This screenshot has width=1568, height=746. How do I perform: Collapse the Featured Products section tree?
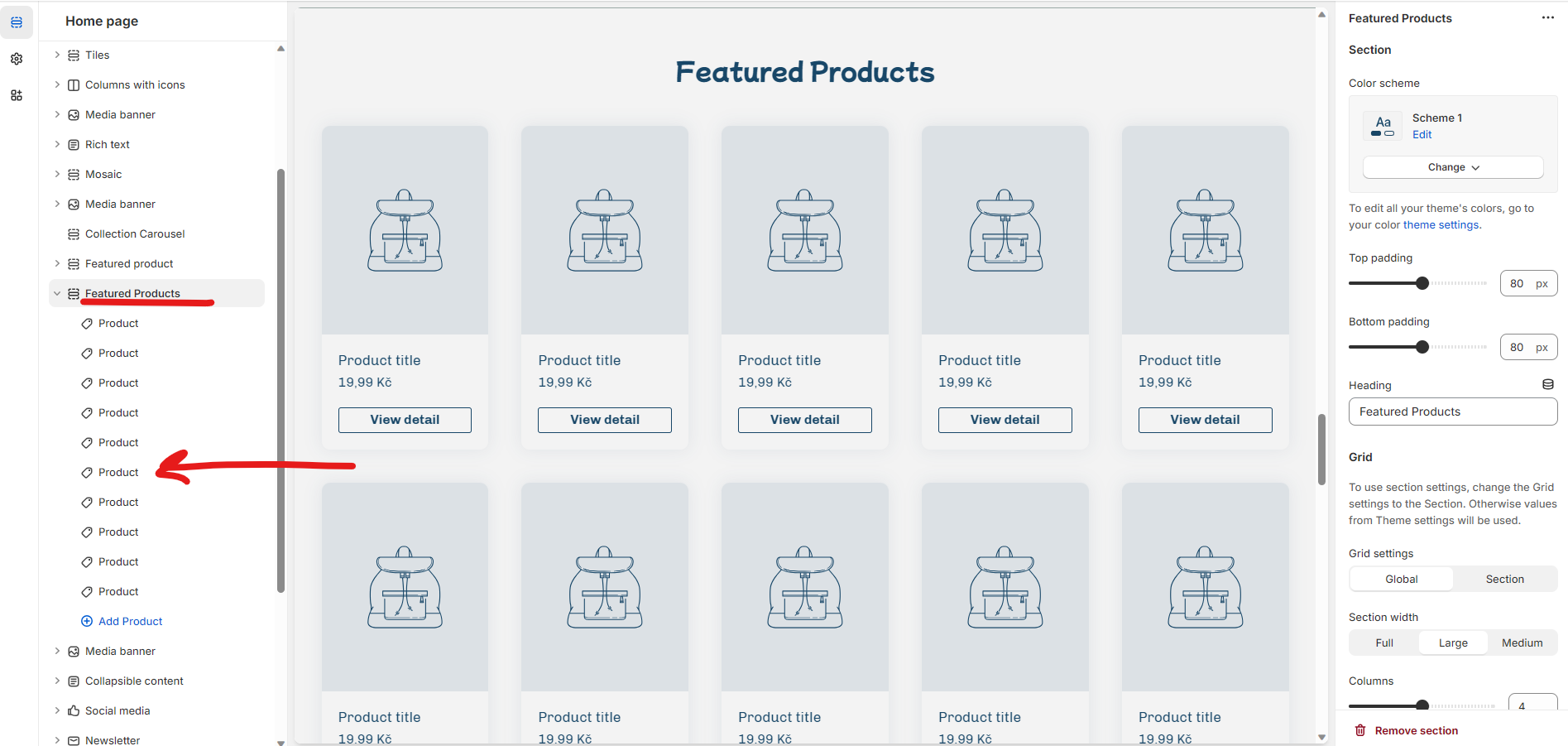point(57,293)
